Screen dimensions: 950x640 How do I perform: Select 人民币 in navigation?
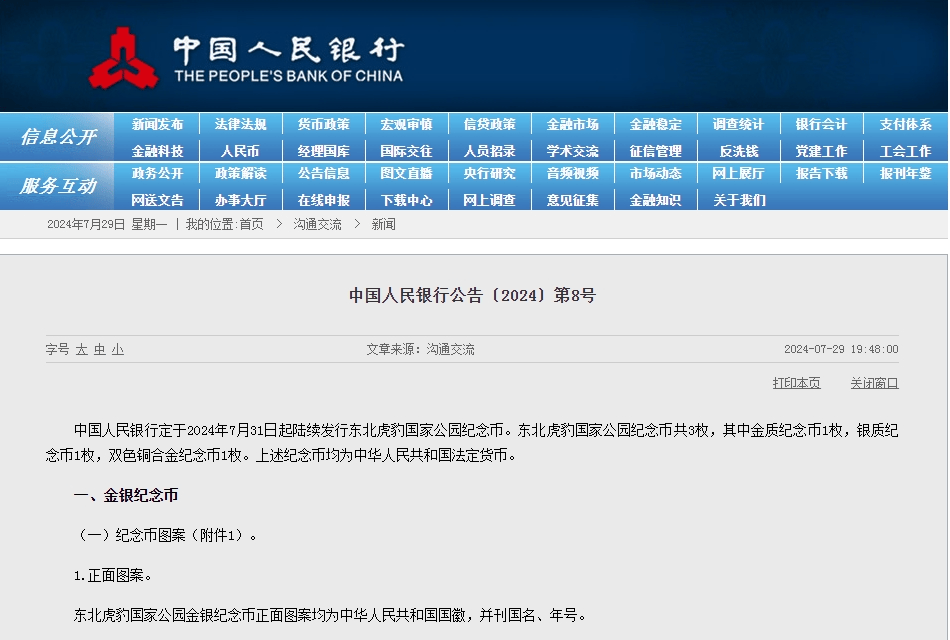(240, 151)
